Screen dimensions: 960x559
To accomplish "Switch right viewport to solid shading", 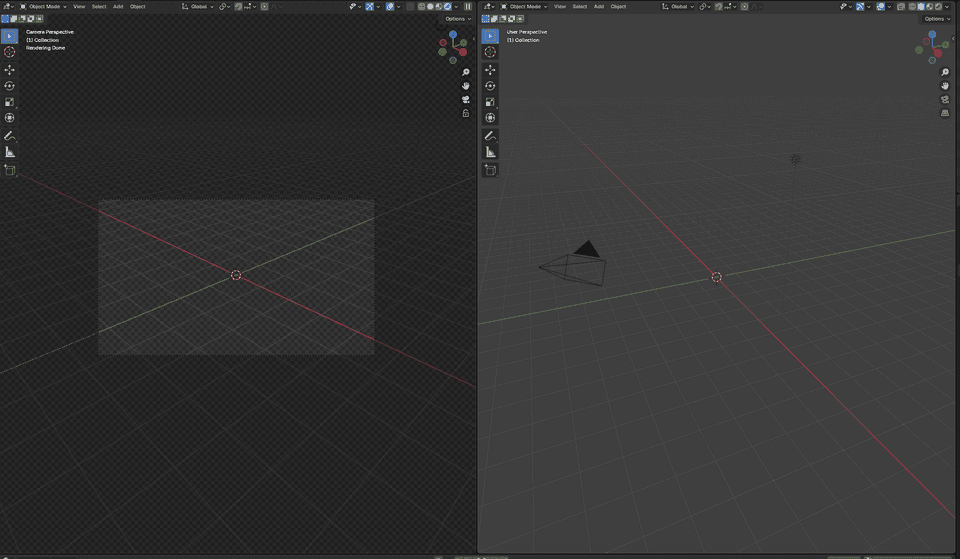I will click(x=921, y=7).
